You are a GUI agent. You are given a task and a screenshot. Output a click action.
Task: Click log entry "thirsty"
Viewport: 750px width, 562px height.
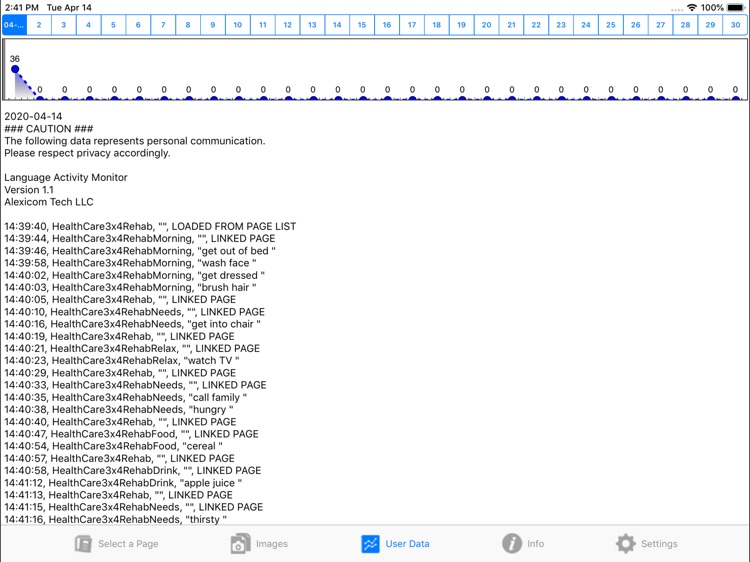[115, 519]
